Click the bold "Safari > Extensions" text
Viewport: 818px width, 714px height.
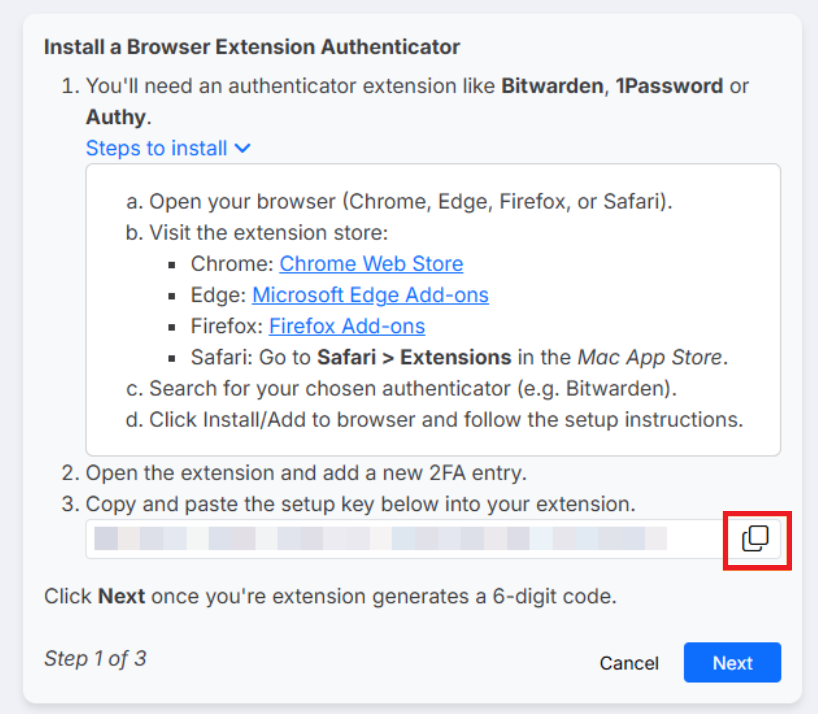(x=414, y=358)
